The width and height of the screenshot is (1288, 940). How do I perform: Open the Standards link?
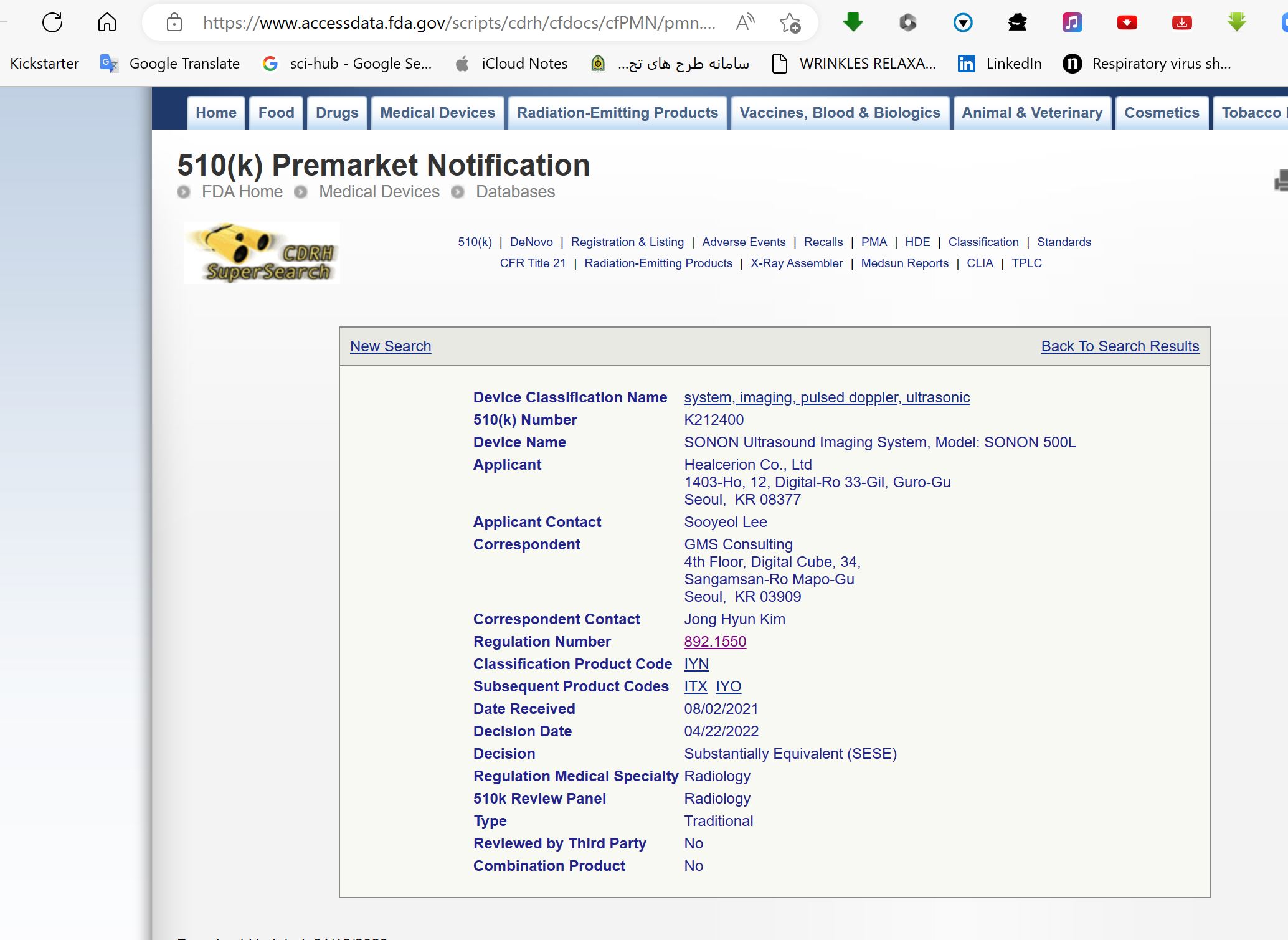tap(1064, 242)
